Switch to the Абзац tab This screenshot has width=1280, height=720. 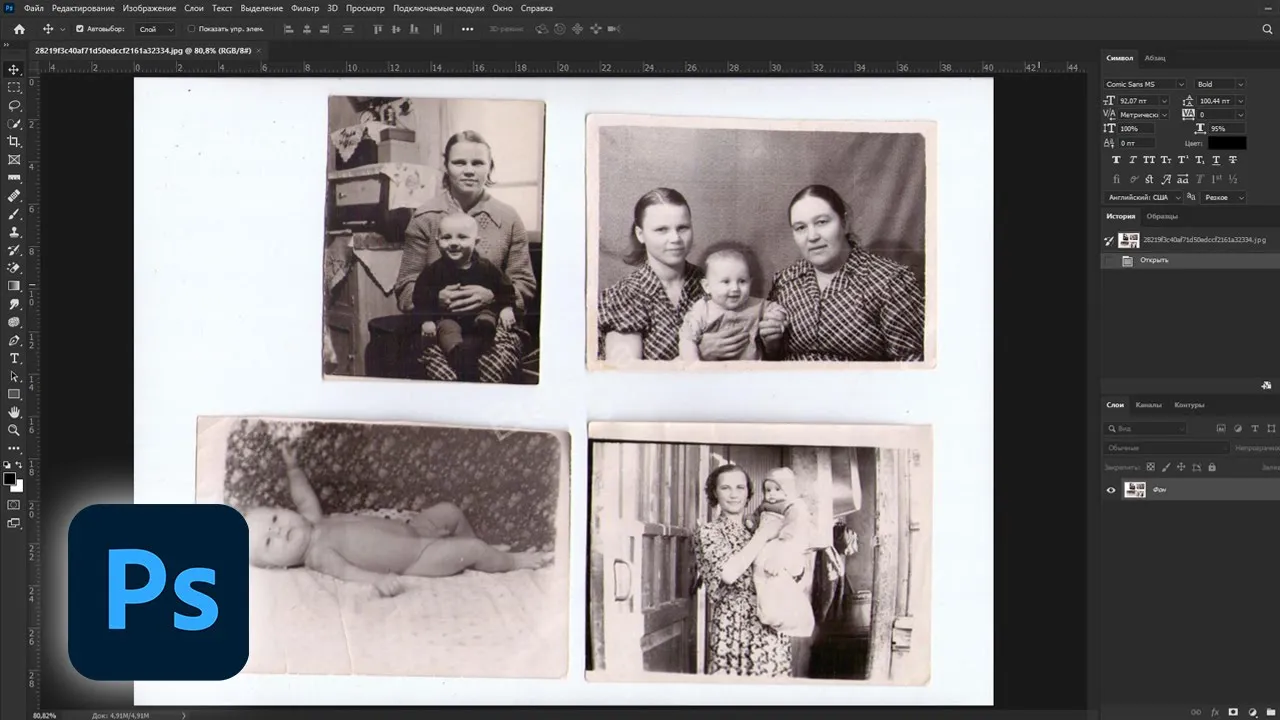(x=1155, y=58)
